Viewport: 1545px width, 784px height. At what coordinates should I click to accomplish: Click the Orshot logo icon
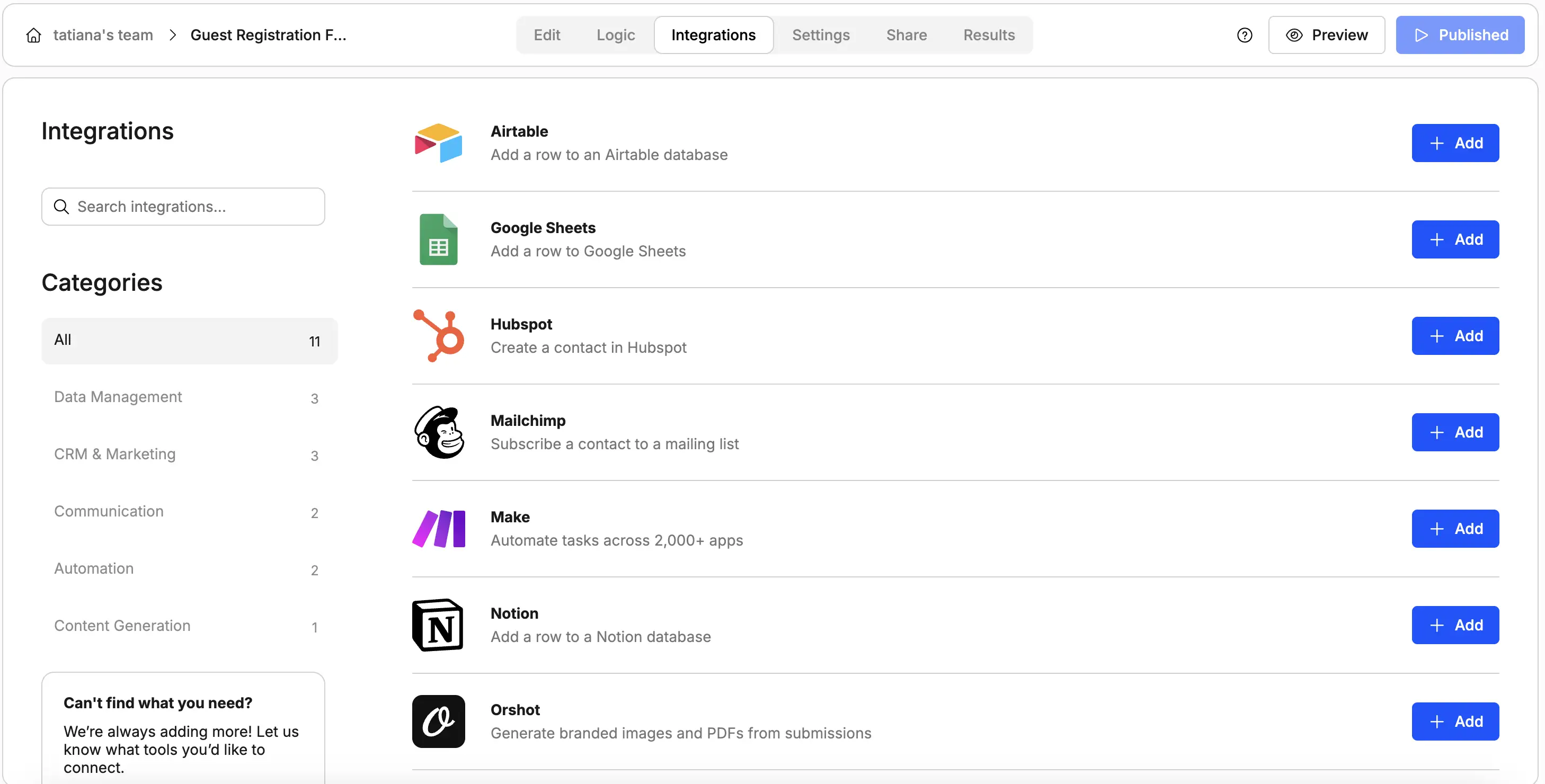[438, 721]
